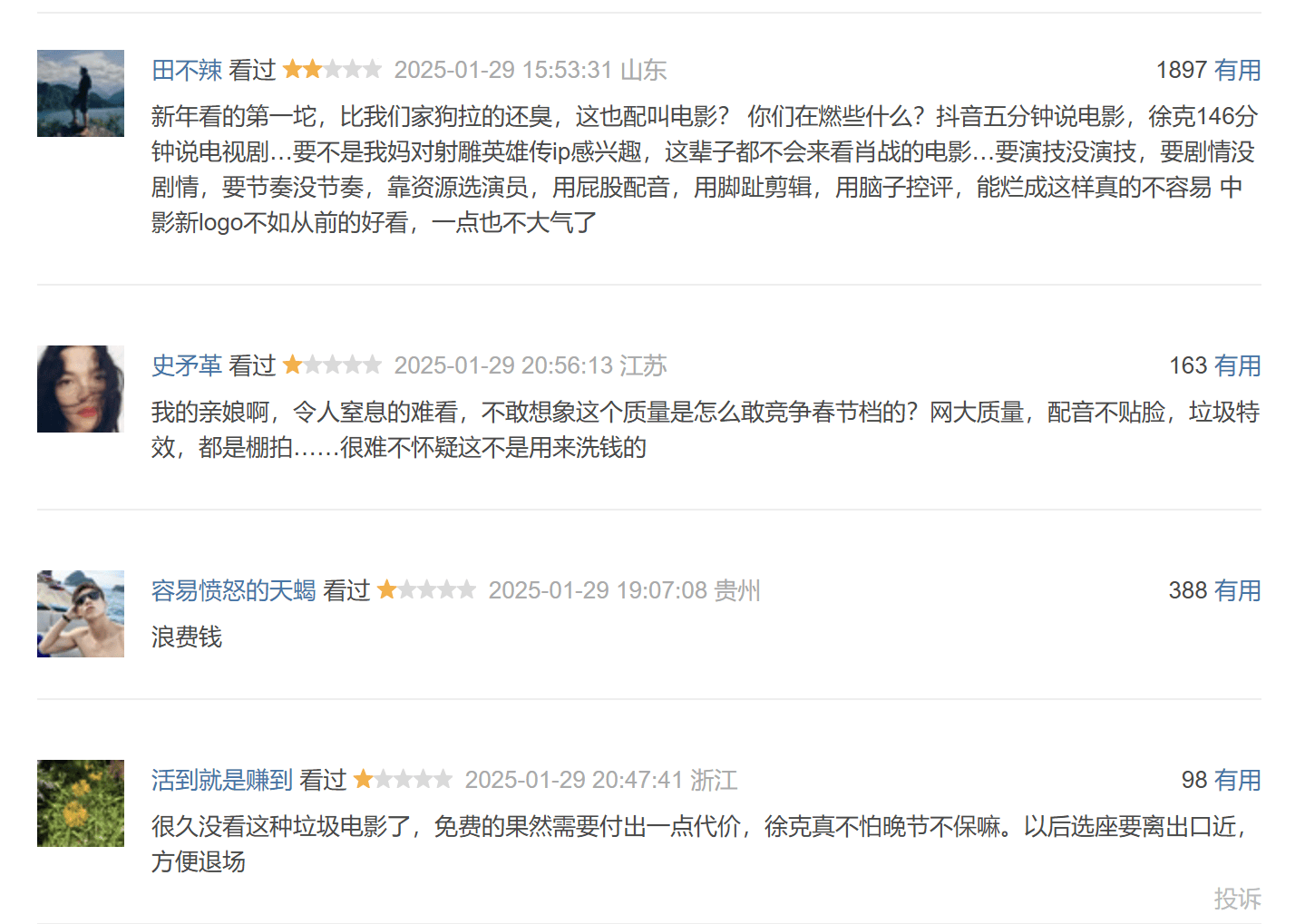The height and width of the screenshot is (924, 1305).
Task: Click timestamp 2025-01-29 19:07:08
Action: click(598, 590)
